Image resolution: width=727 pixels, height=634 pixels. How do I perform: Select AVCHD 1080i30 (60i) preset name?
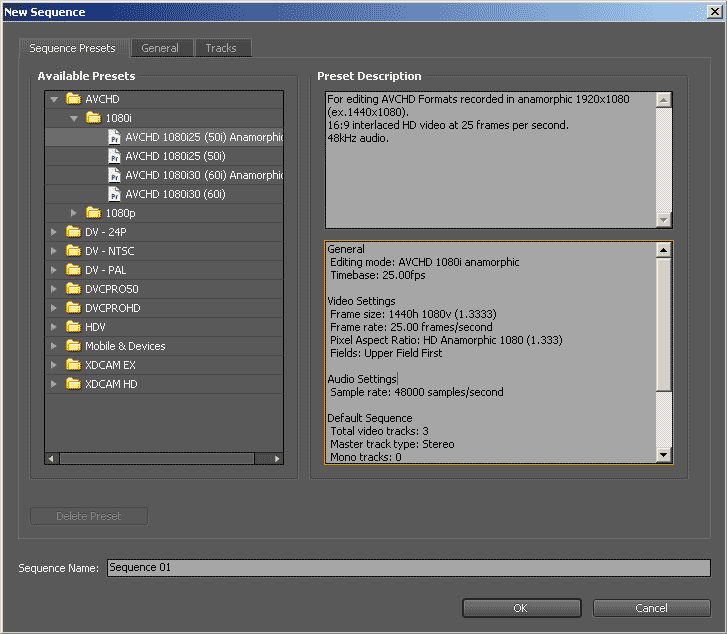coord(175,194)
